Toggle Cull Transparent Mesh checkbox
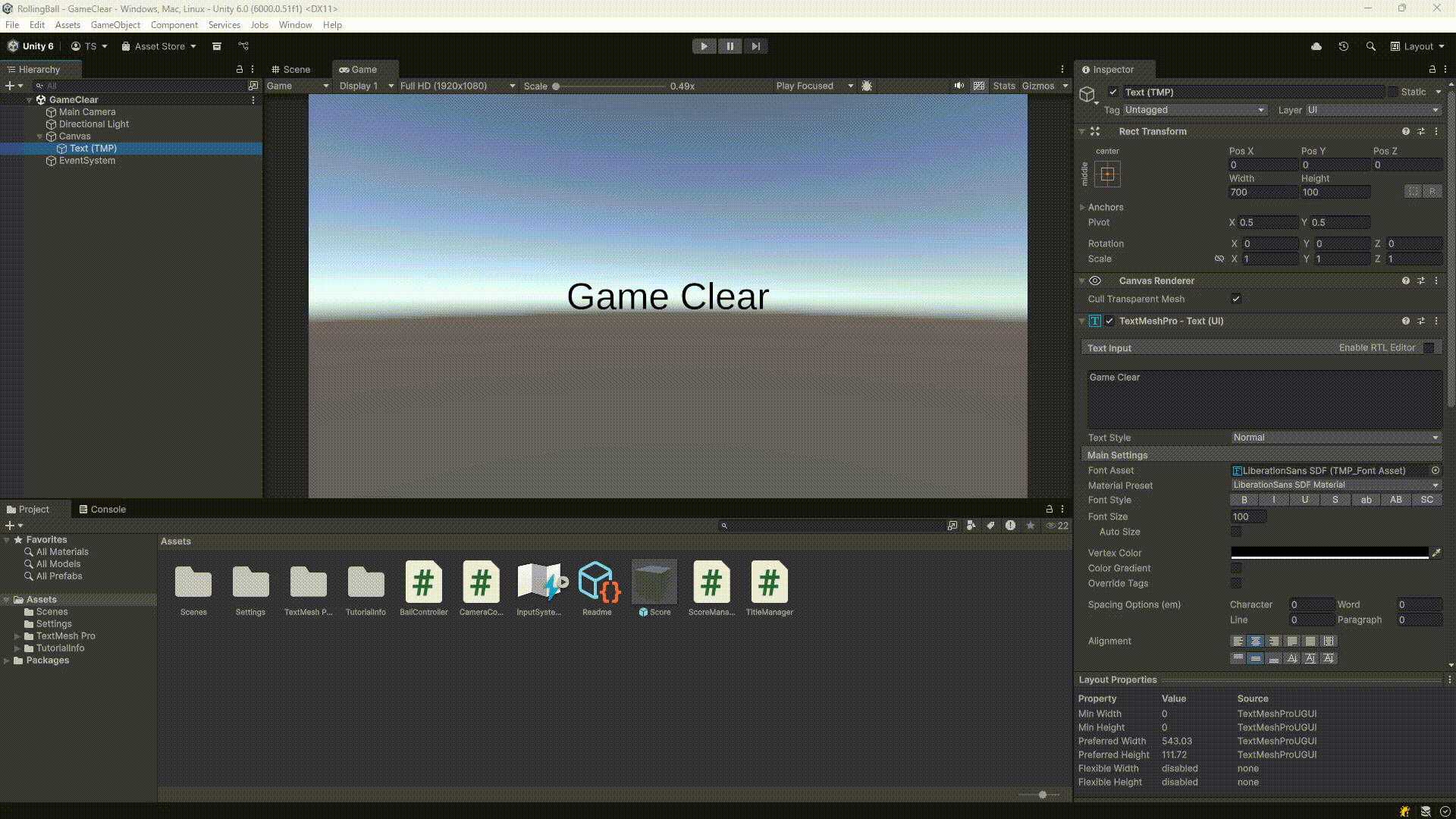1456x819 pixels. 1236,299
